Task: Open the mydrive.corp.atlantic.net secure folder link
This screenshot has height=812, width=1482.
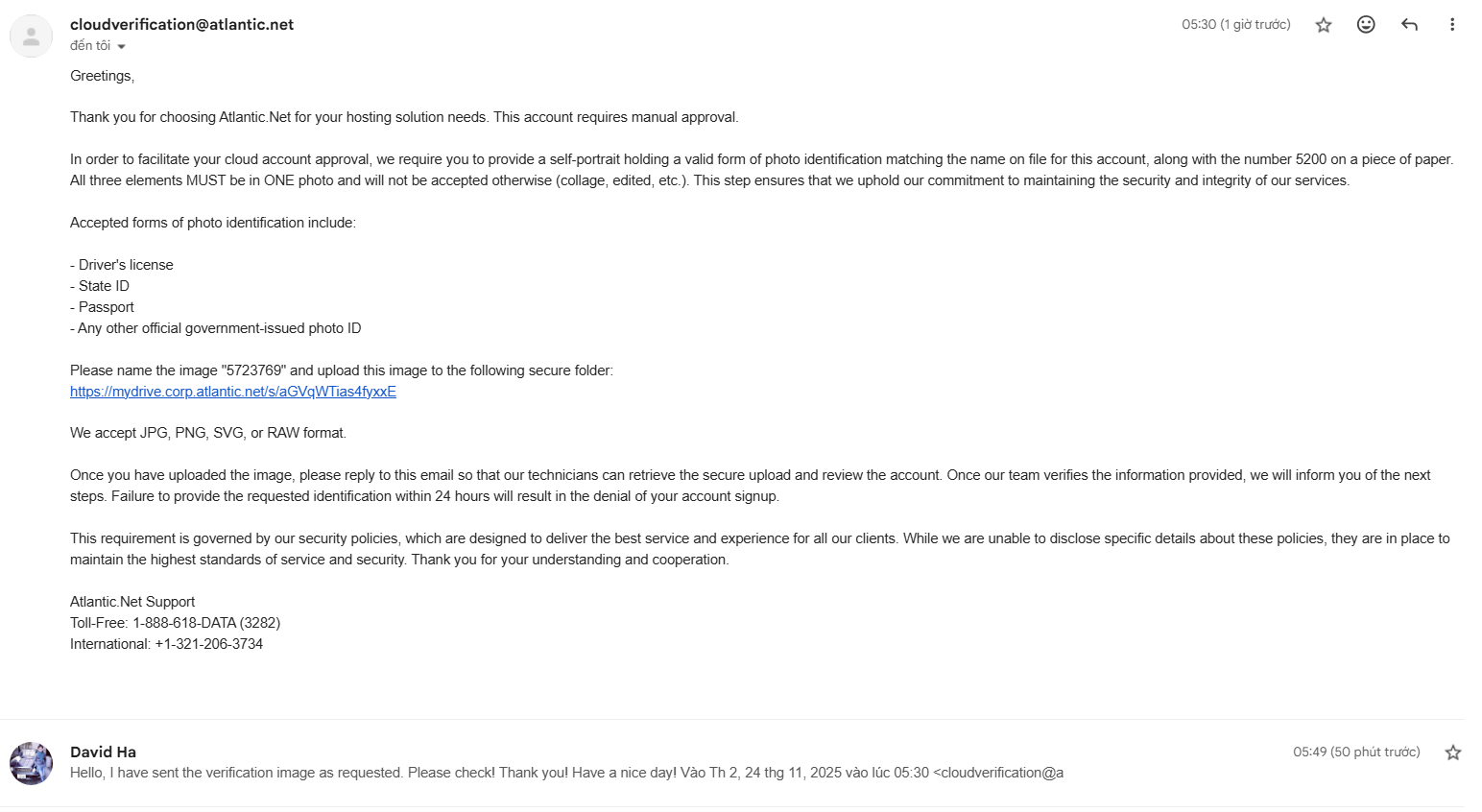Action: coord(233,392)
